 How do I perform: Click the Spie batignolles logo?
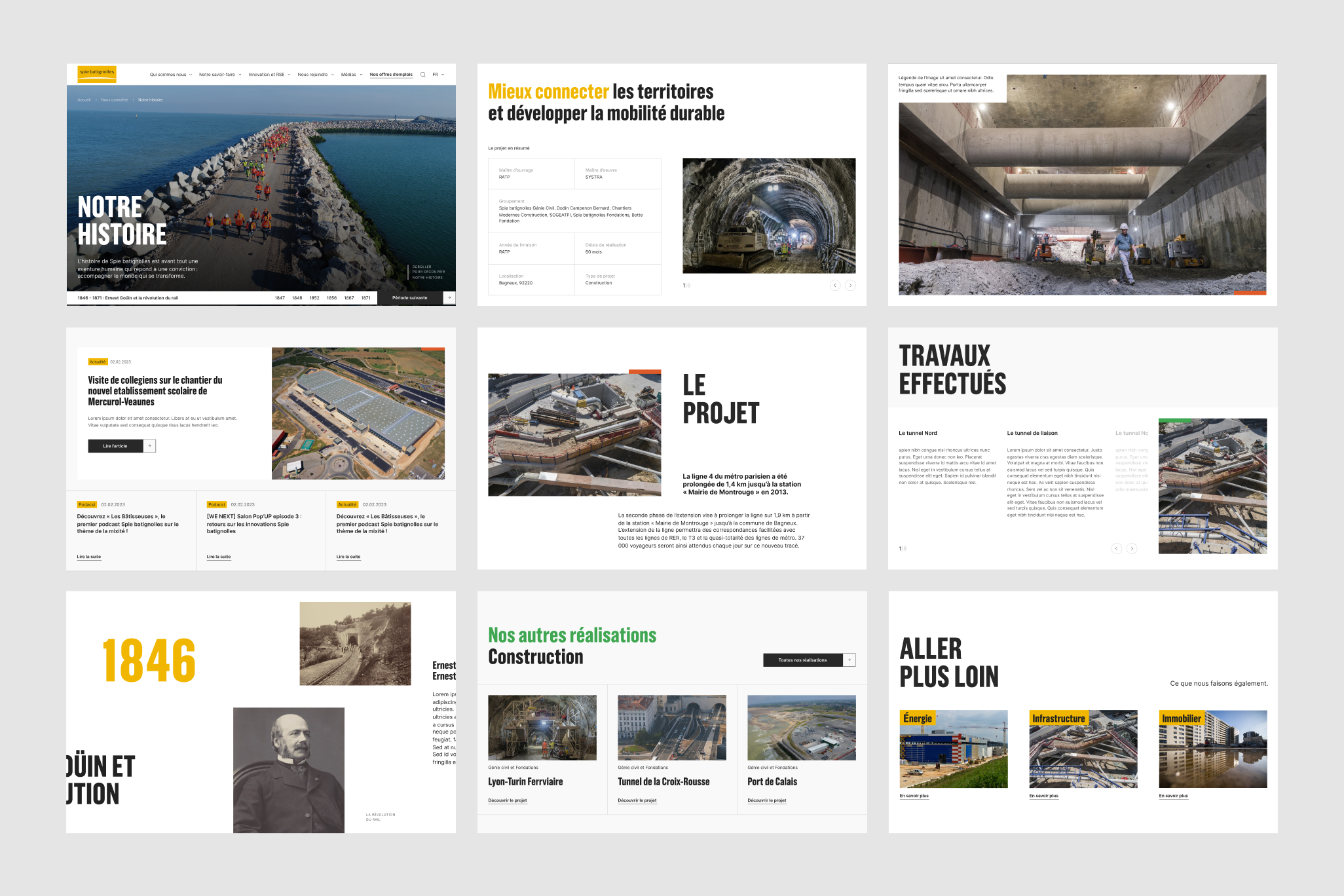pos(97,73)
